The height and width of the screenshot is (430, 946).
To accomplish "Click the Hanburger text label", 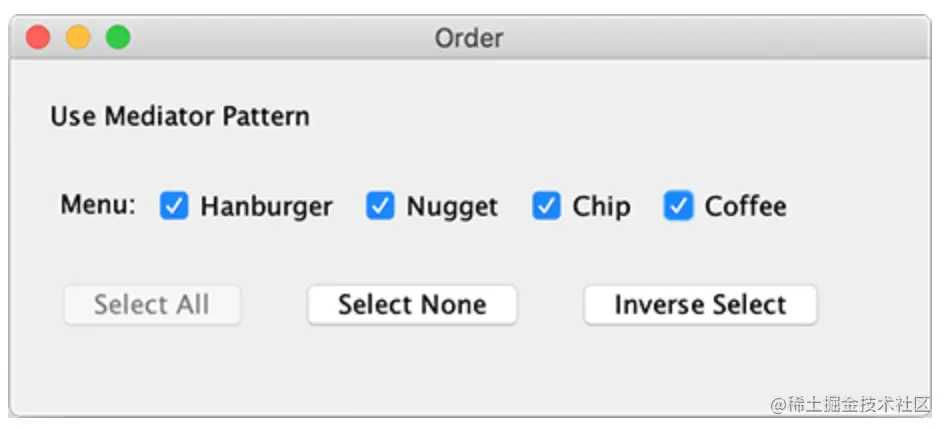I will click(x=266, y=207).
